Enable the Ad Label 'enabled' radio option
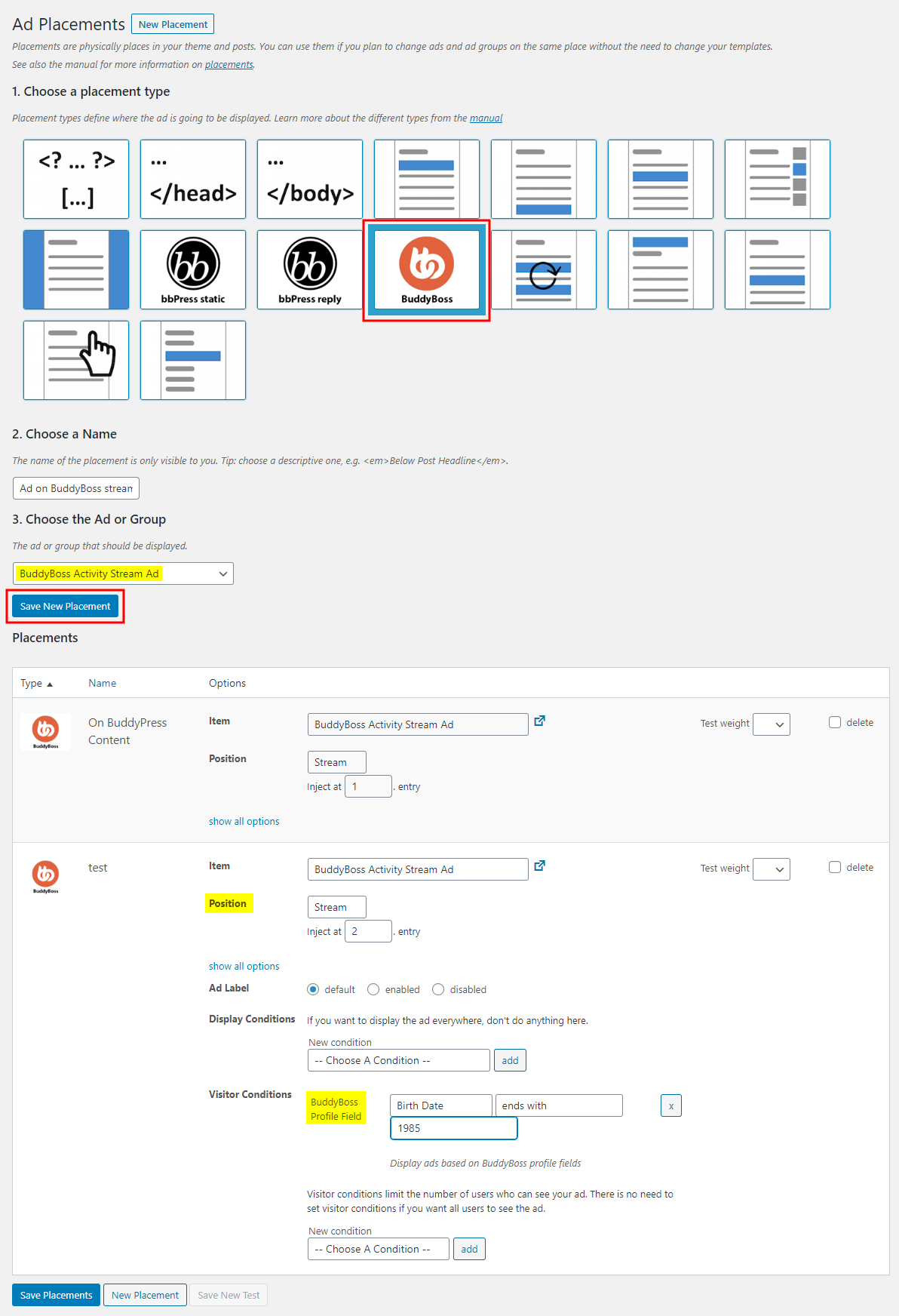The image size is (899, 1316). (373, 989)
